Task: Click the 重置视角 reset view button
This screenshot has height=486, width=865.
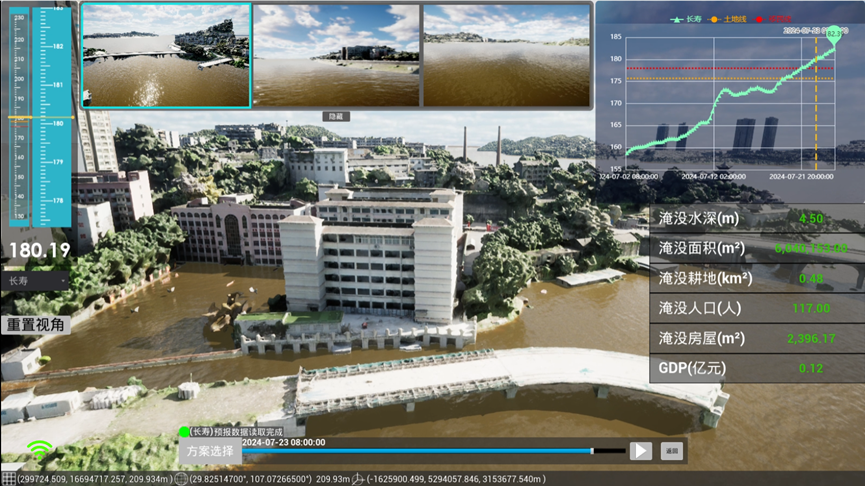Action: pyautogui.click(x=35, y=324)
